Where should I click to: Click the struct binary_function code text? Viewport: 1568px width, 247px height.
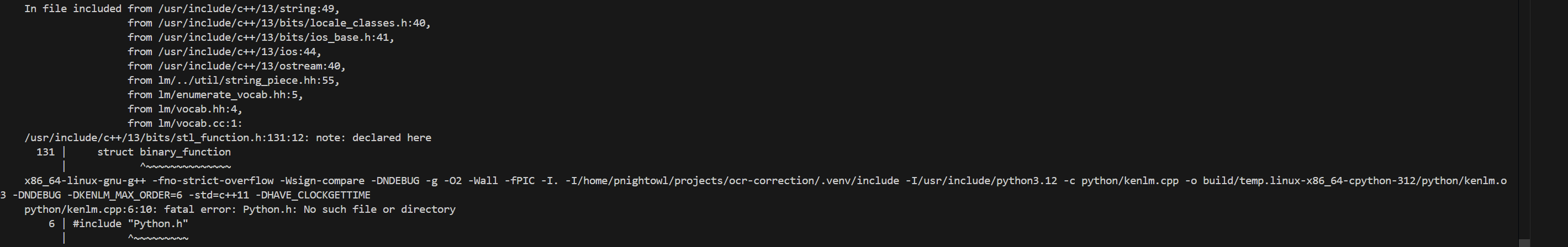tap(163, 152)
